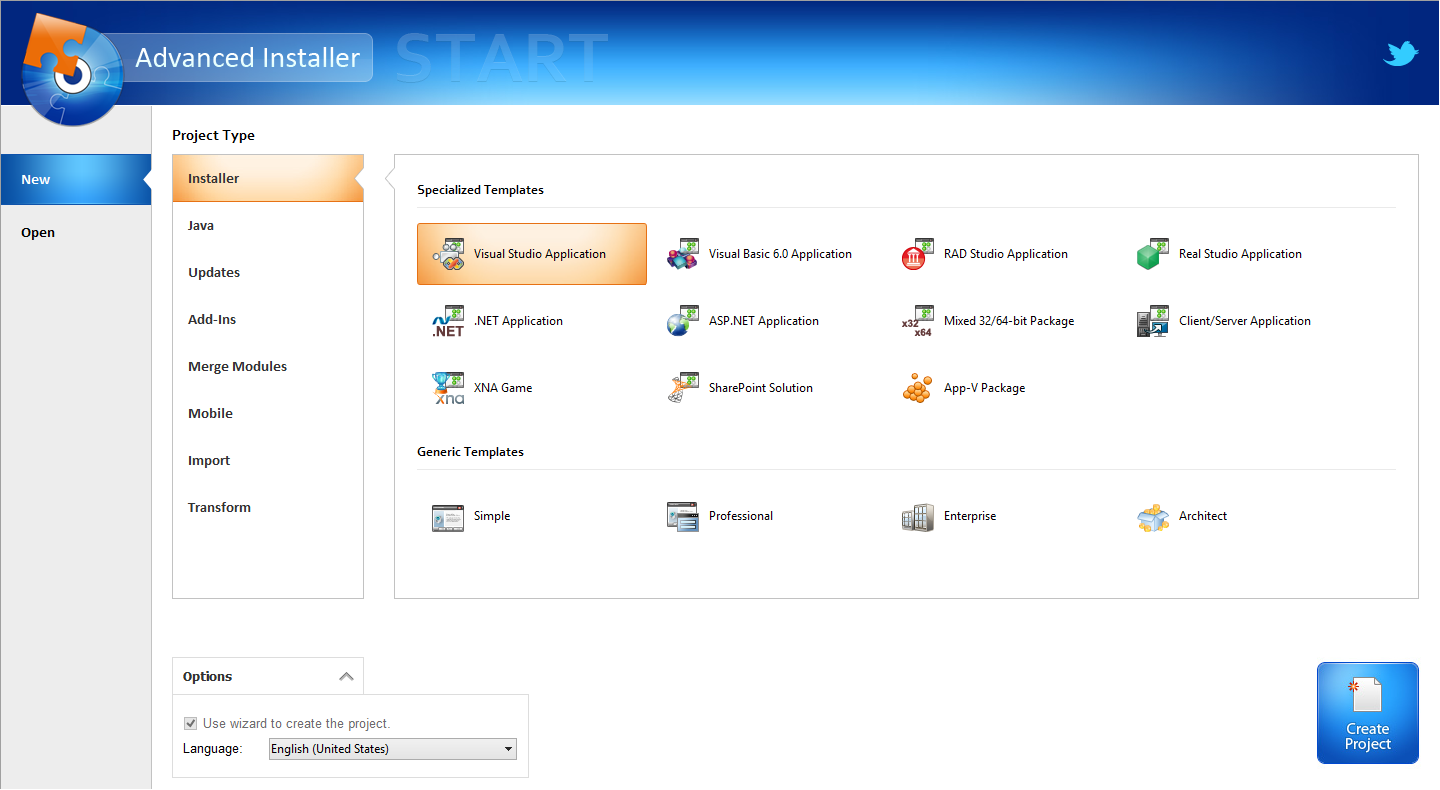Select the Installer project type
This screenshot has width=1440, height=790.
268,179
